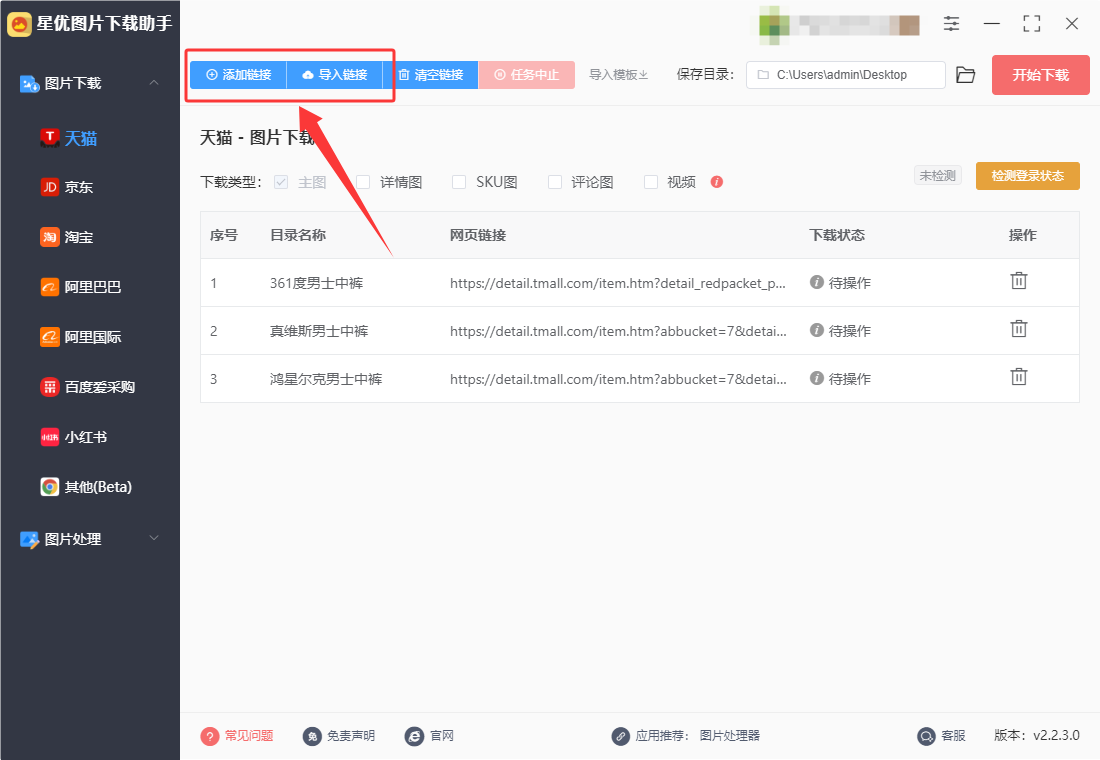The width and height of the screenshot is (1100, 760).
Task: Enable the SKU图 checkbox
Action: coord(459,182)
